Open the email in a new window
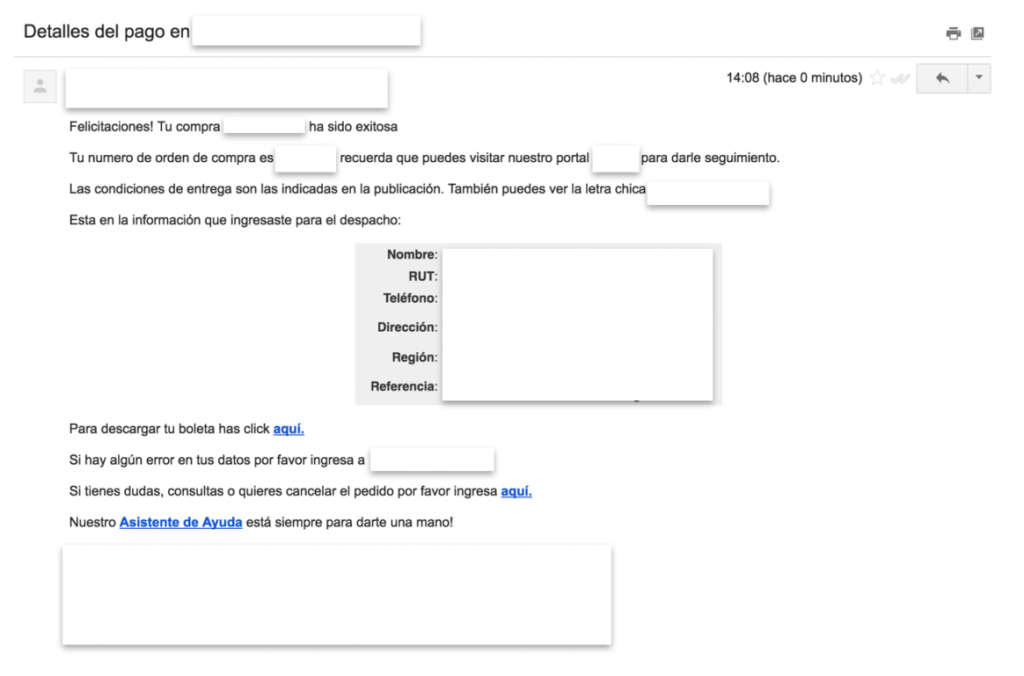The height and width of the screenshot is (676, 1024). click(978, 33)
